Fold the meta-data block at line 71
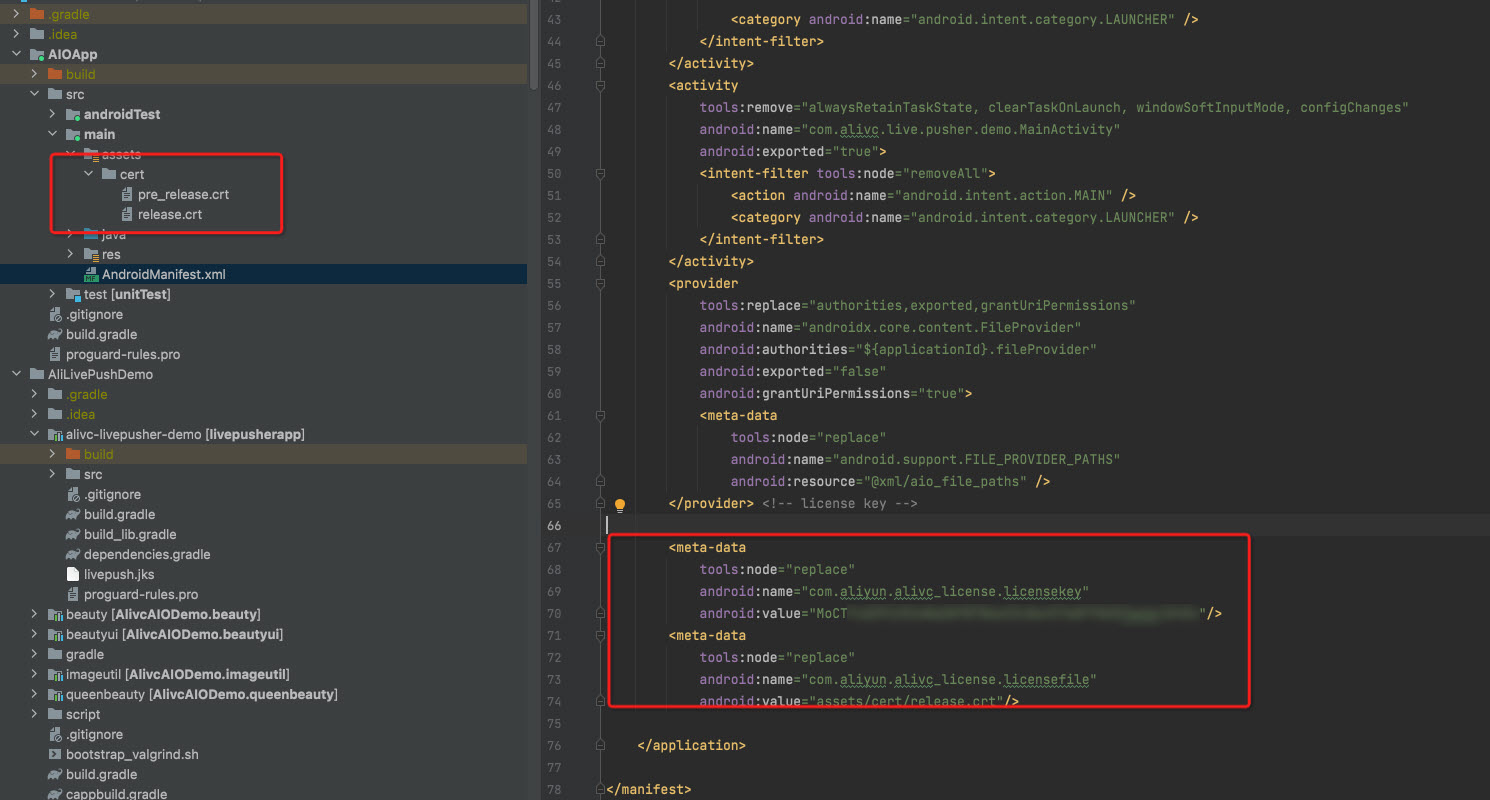 600,636
